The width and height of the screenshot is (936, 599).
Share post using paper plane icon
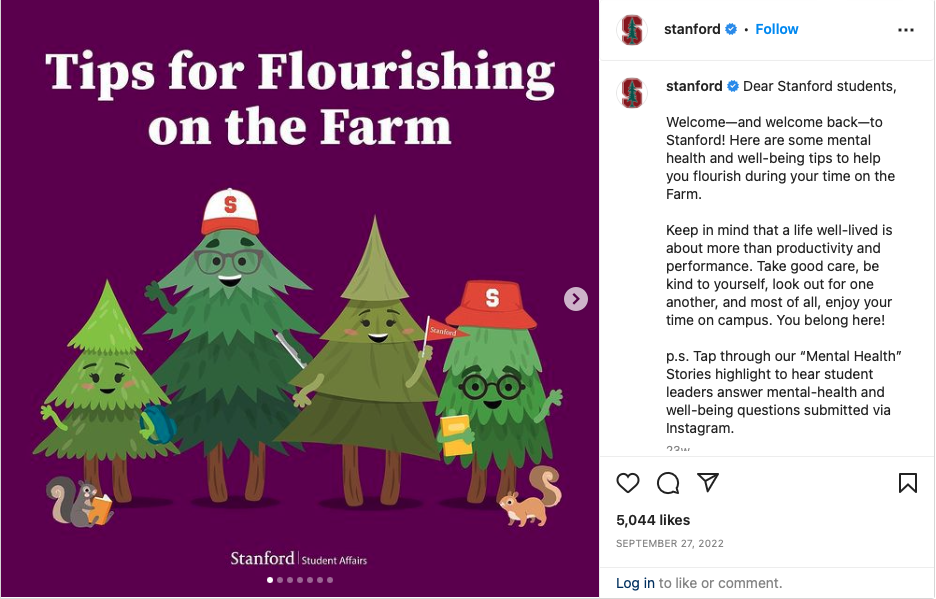(x=708, y=483)
